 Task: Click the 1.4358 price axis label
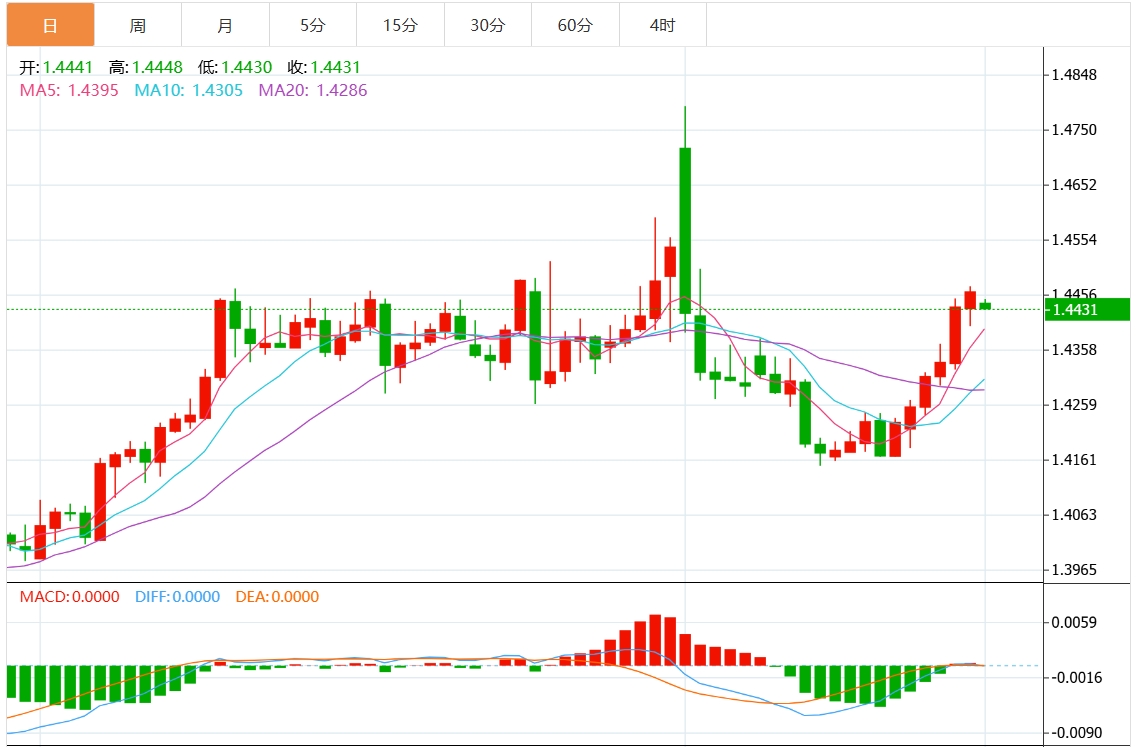click(x=1074, y=350)
